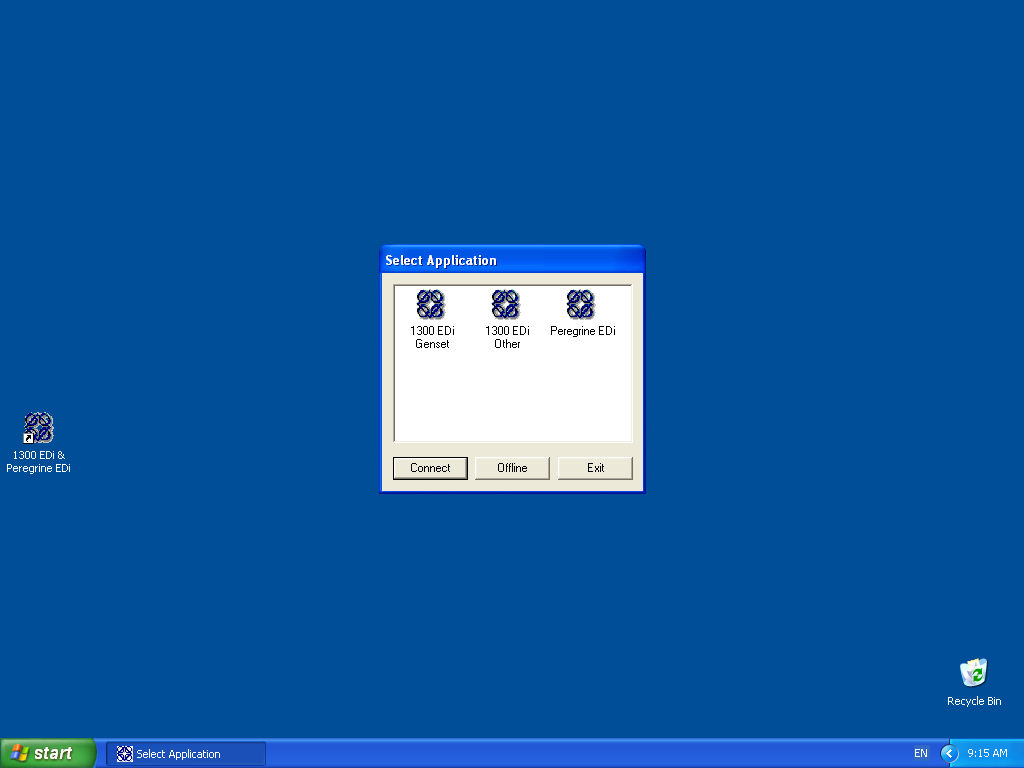Viewport: 1024px width, 768px height.
Task: Click the EN language indicator
Action: [921, 754]
